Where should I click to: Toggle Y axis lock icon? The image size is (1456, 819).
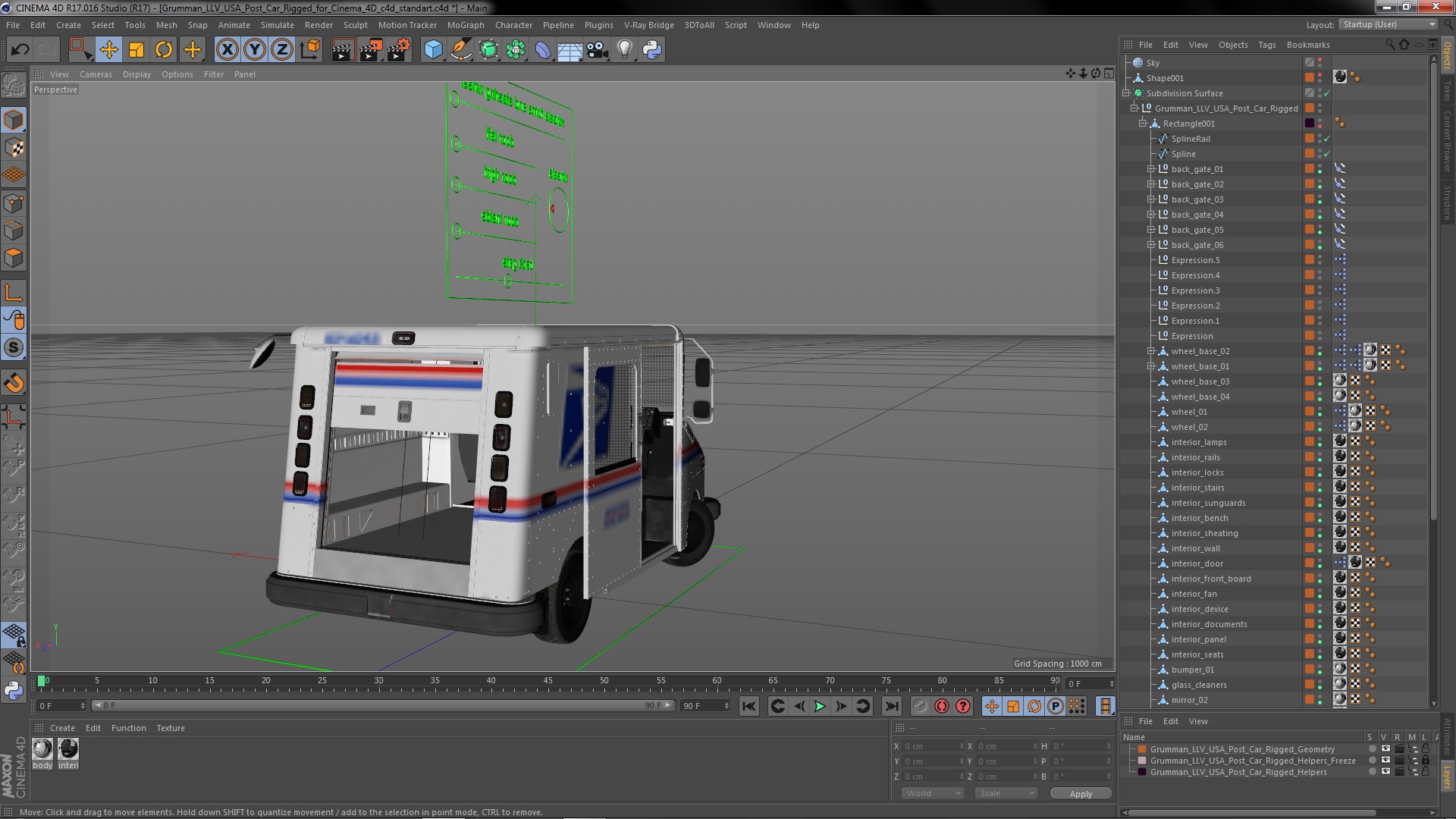tap(255, 50)
